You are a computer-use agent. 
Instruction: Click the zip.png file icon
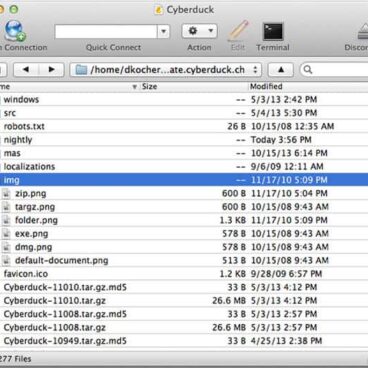click(x=6, y=193)
